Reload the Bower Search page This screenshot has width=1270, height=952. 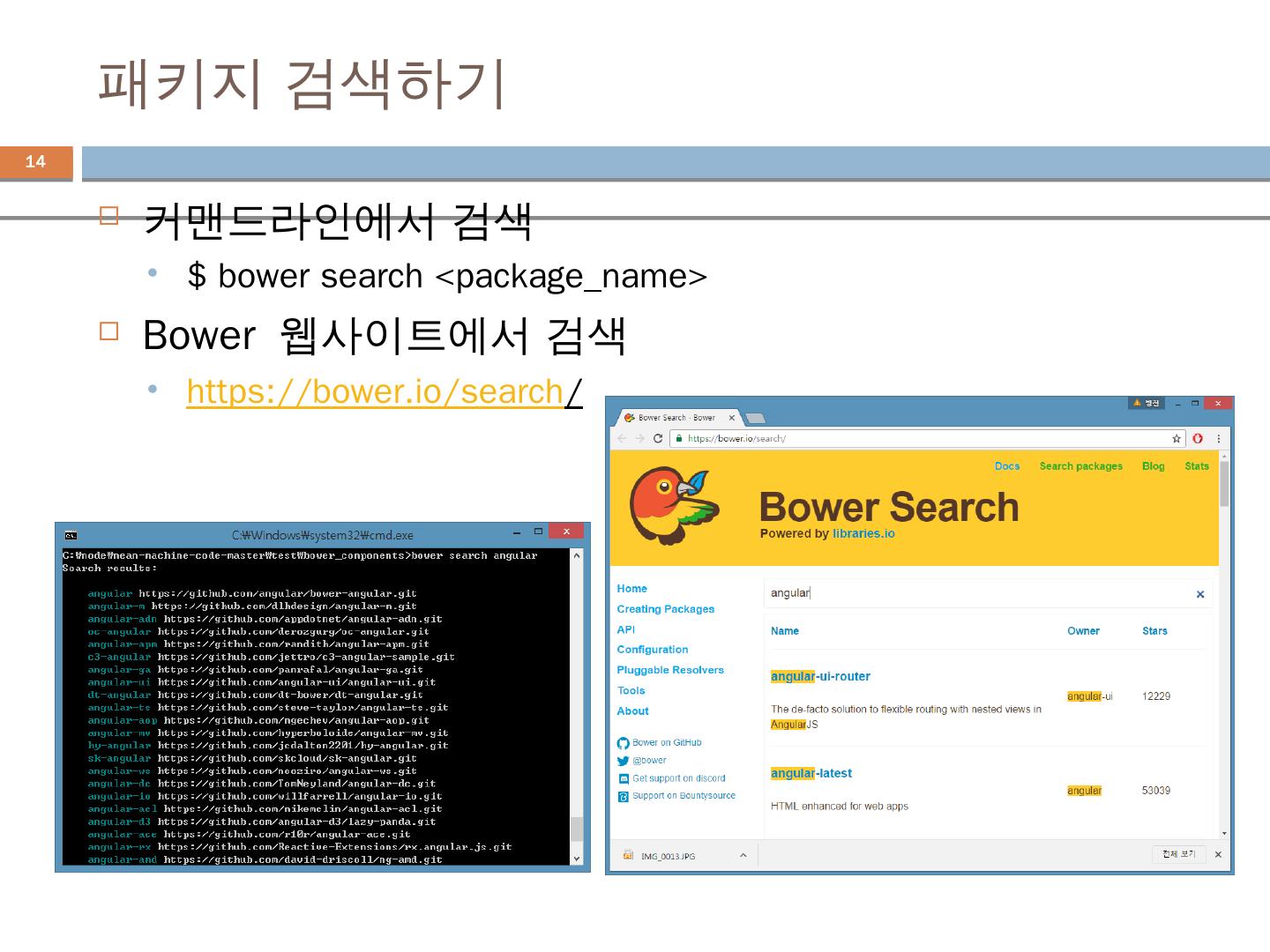click(658, 438)
